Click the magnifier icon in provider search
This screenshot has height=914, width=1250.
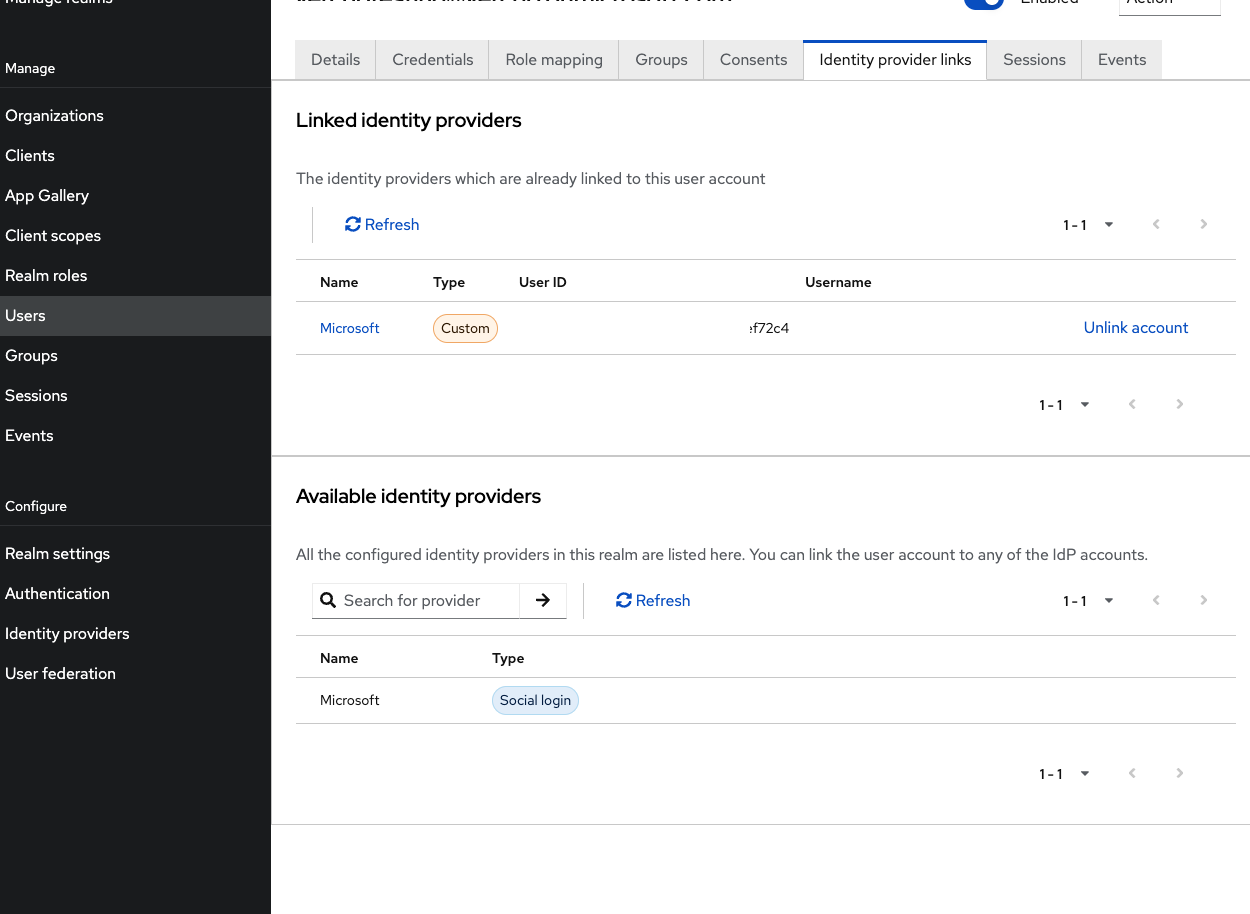click(328, 601)
